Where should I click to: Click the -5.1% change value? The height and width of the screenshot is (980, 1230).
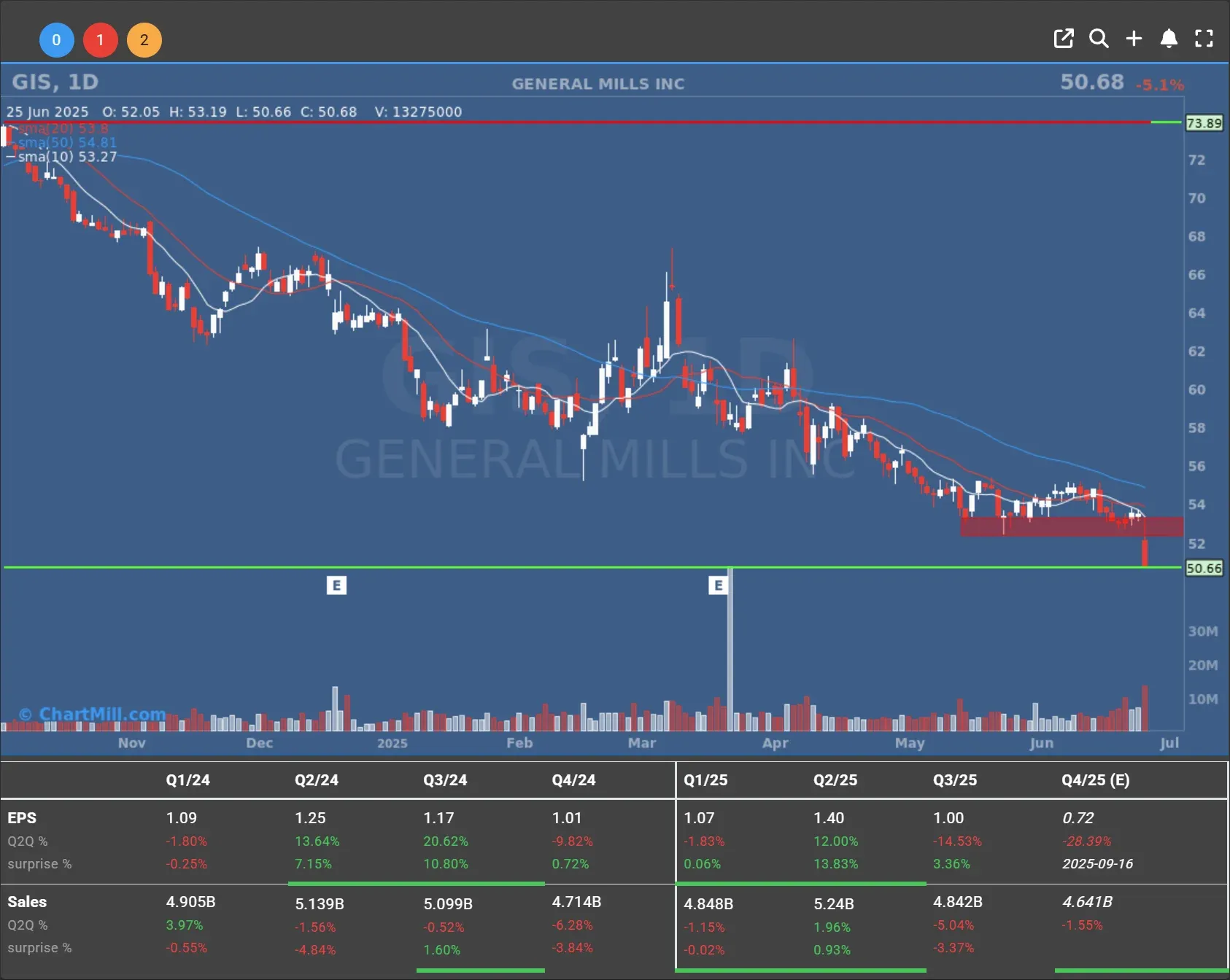pyautogui.click(x=1160, y=85)
